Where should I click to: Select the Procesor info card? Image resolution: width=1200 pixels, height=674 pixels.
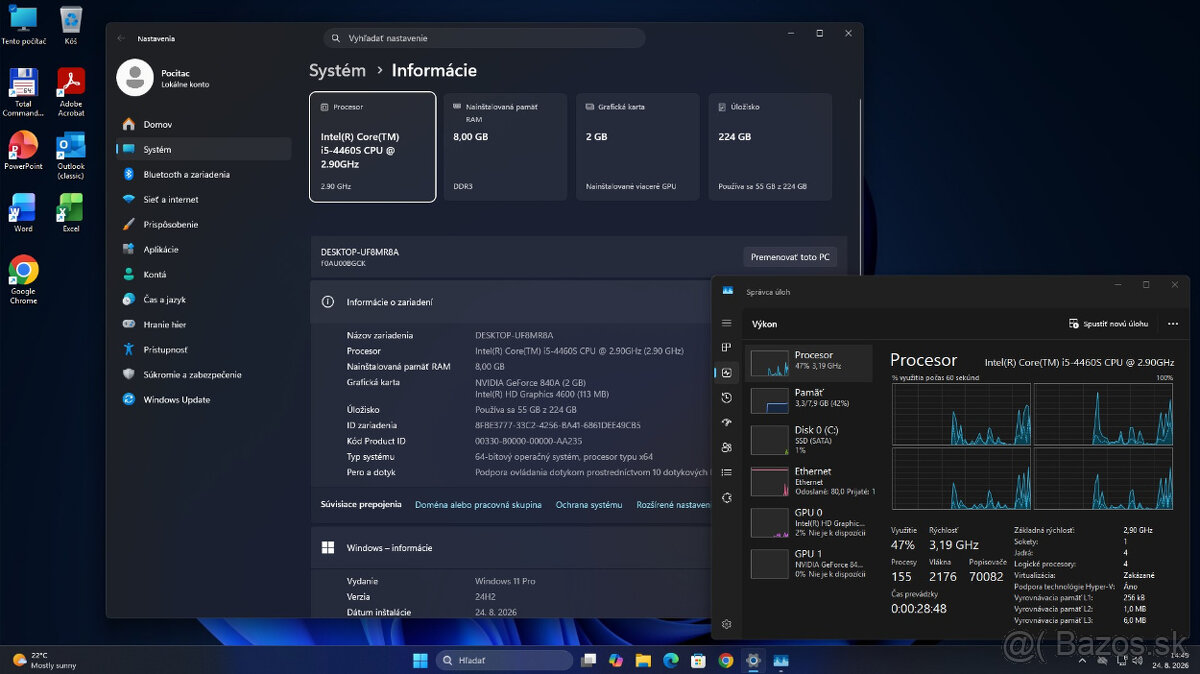click(x=372, y=147)
